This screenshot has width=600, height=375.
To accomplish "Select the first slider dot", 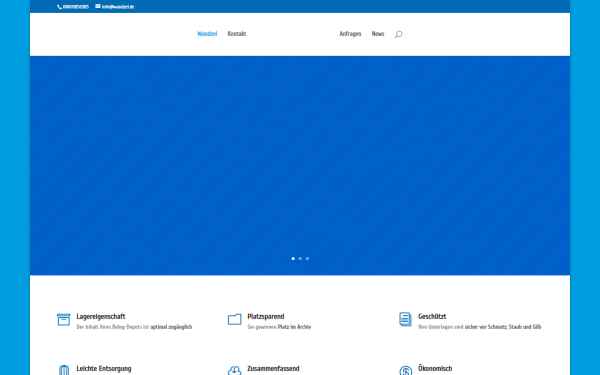I will pyautogui.click(x=293, y=259).
